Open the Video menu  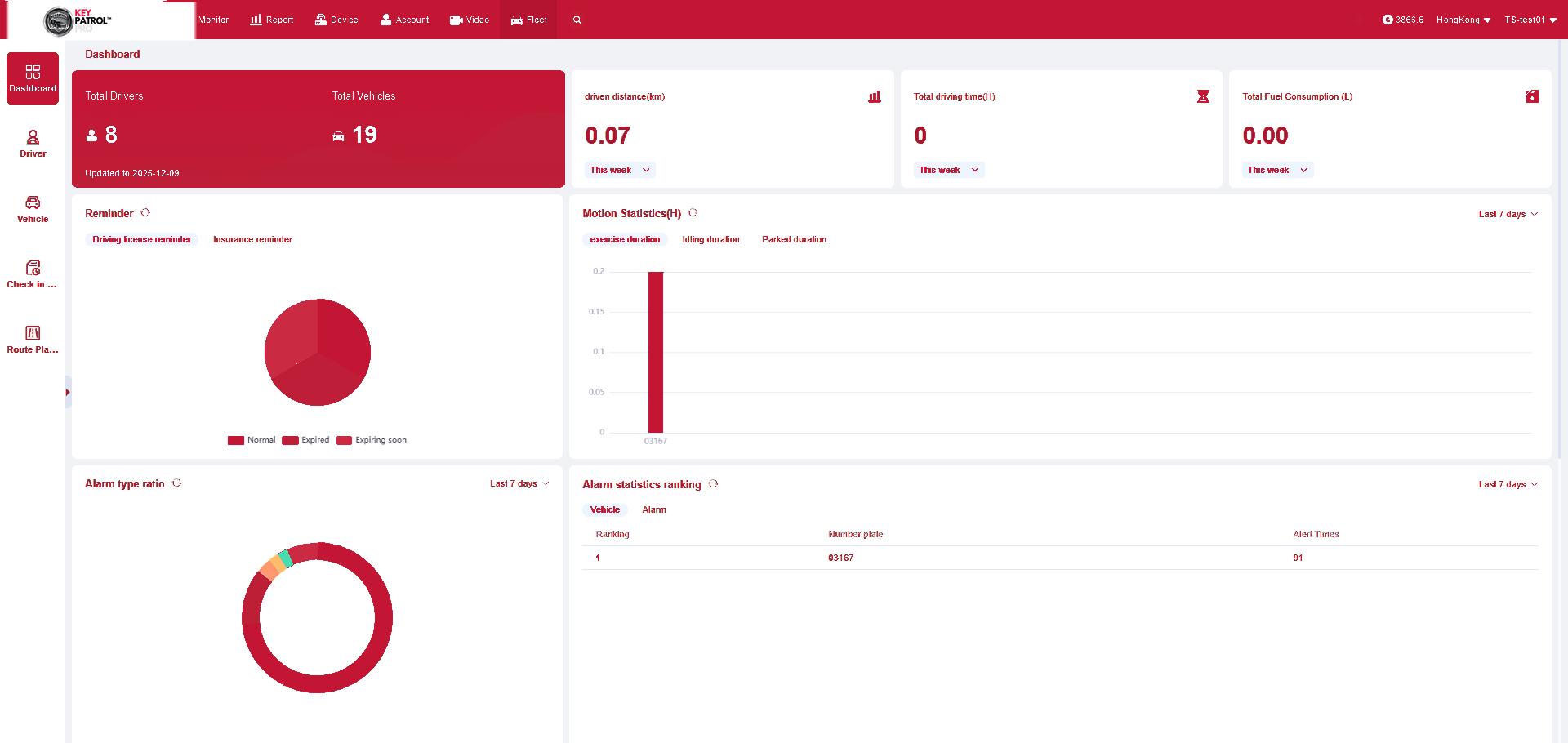(x=470, y=20)
